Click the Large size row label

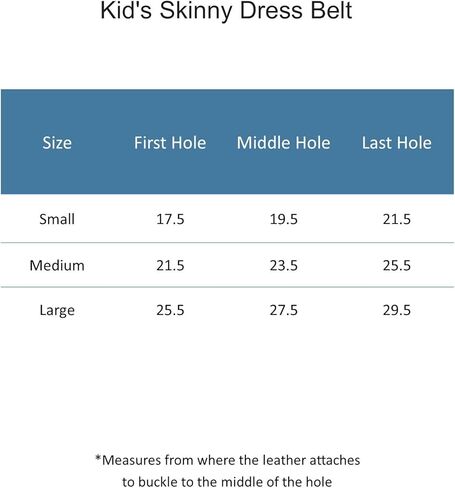click(57, 310)
